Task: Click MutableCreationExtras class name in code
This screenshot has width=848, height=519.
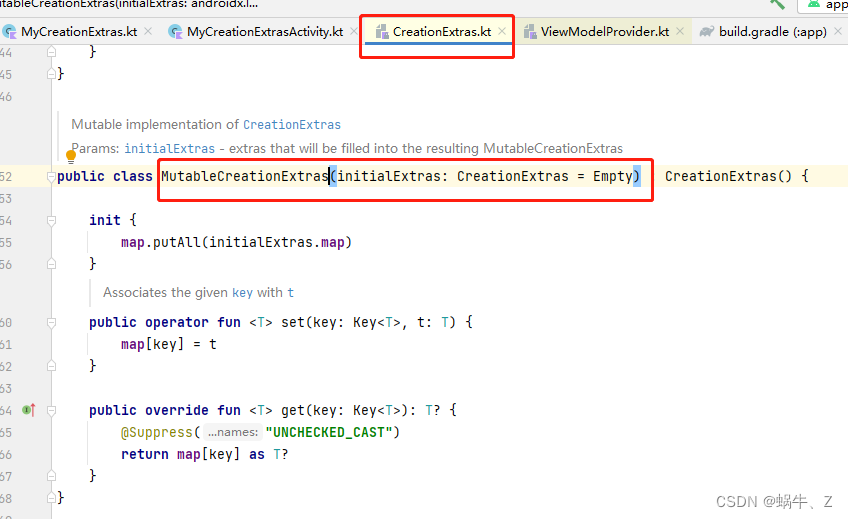Action: pyautogui.click(x=245, y=176)
